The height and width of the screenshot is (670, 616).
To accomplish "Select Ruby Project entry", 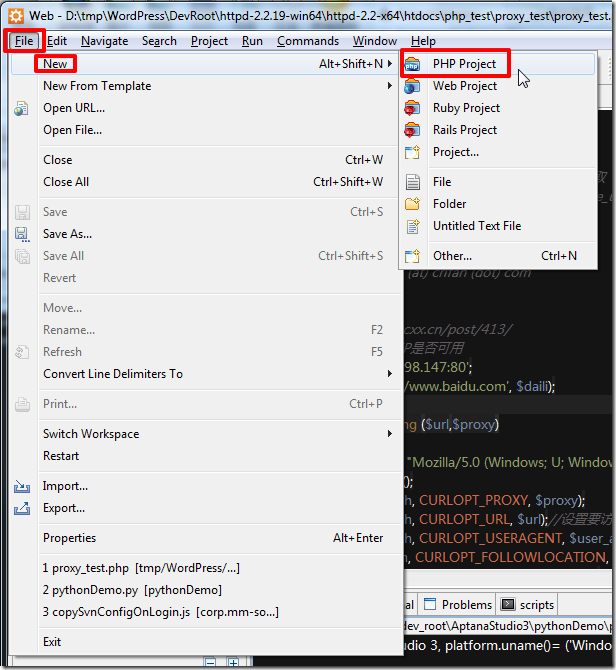I will pos(498,108).
